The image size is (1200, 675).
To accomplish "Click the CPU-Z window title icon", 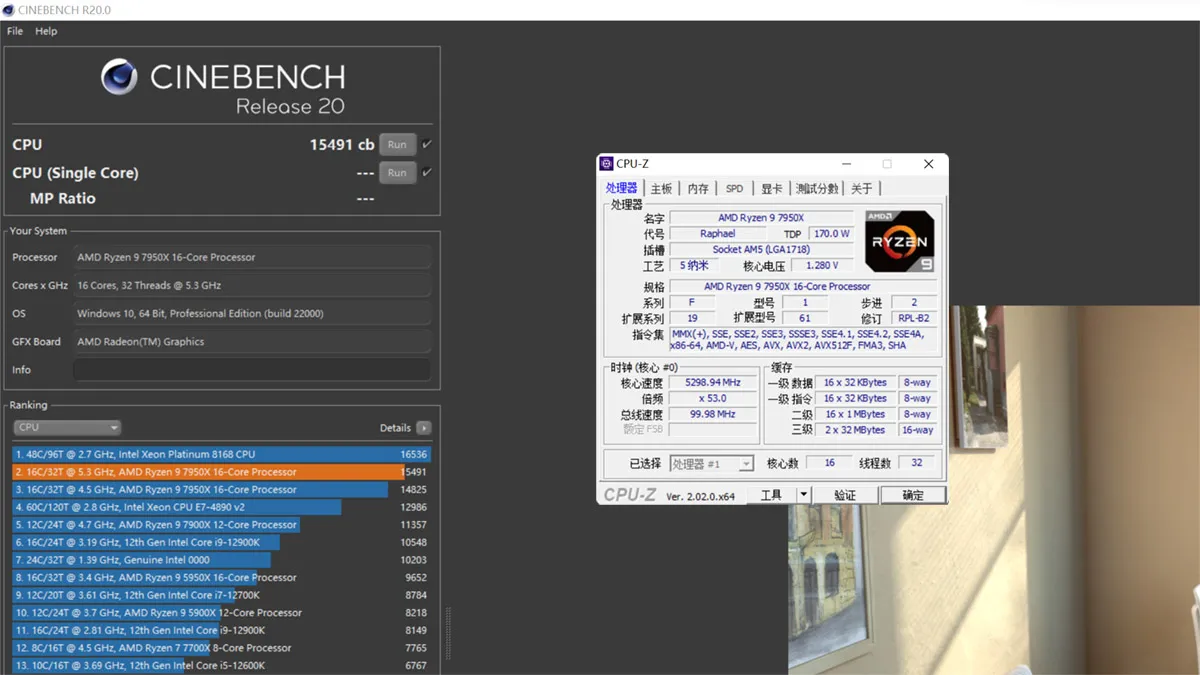I will [606, 164].
